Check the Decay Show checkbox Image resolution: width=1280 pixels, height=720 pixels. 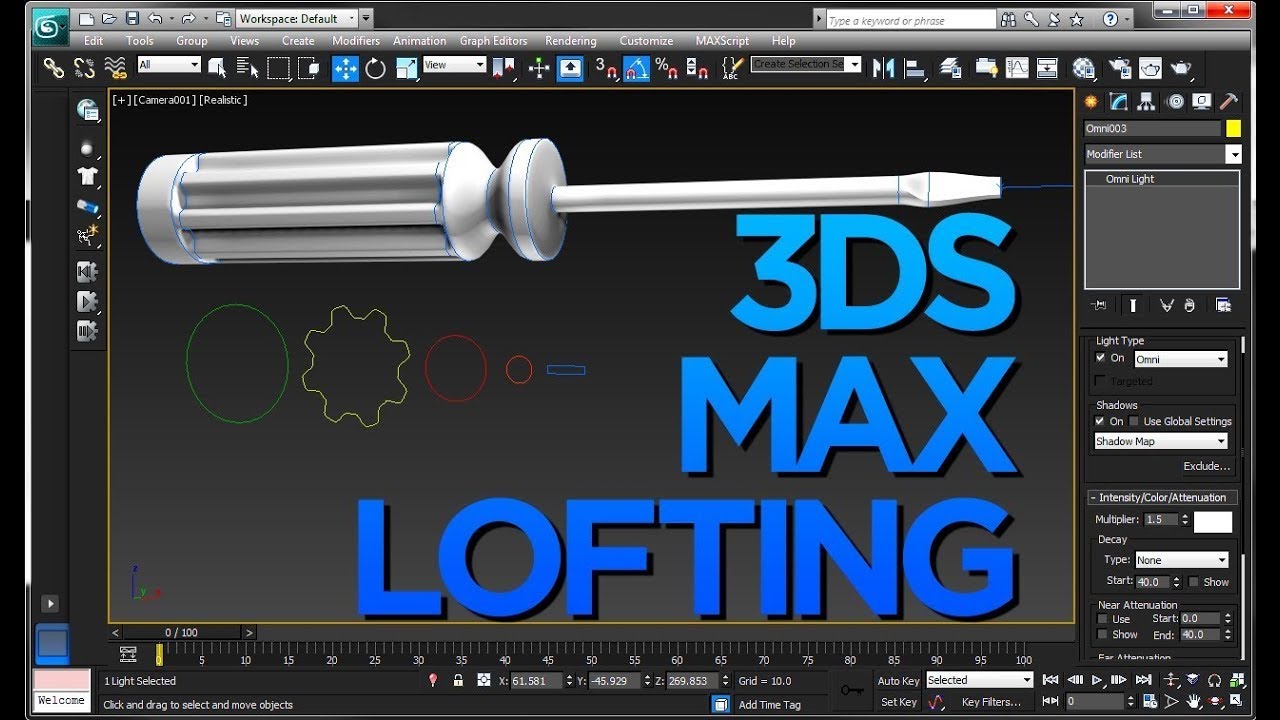(x=1194, y=582)
